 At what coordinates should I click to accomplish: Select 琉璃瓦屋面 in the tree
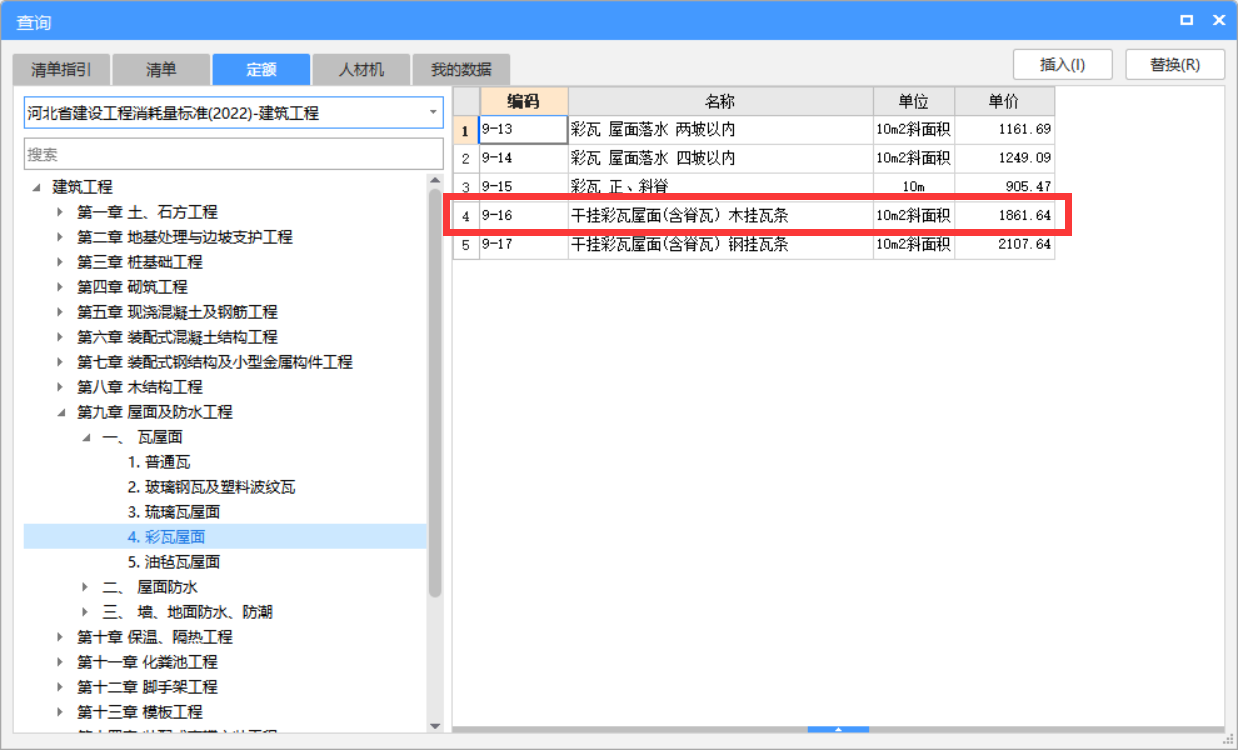[x=173, y=512]
